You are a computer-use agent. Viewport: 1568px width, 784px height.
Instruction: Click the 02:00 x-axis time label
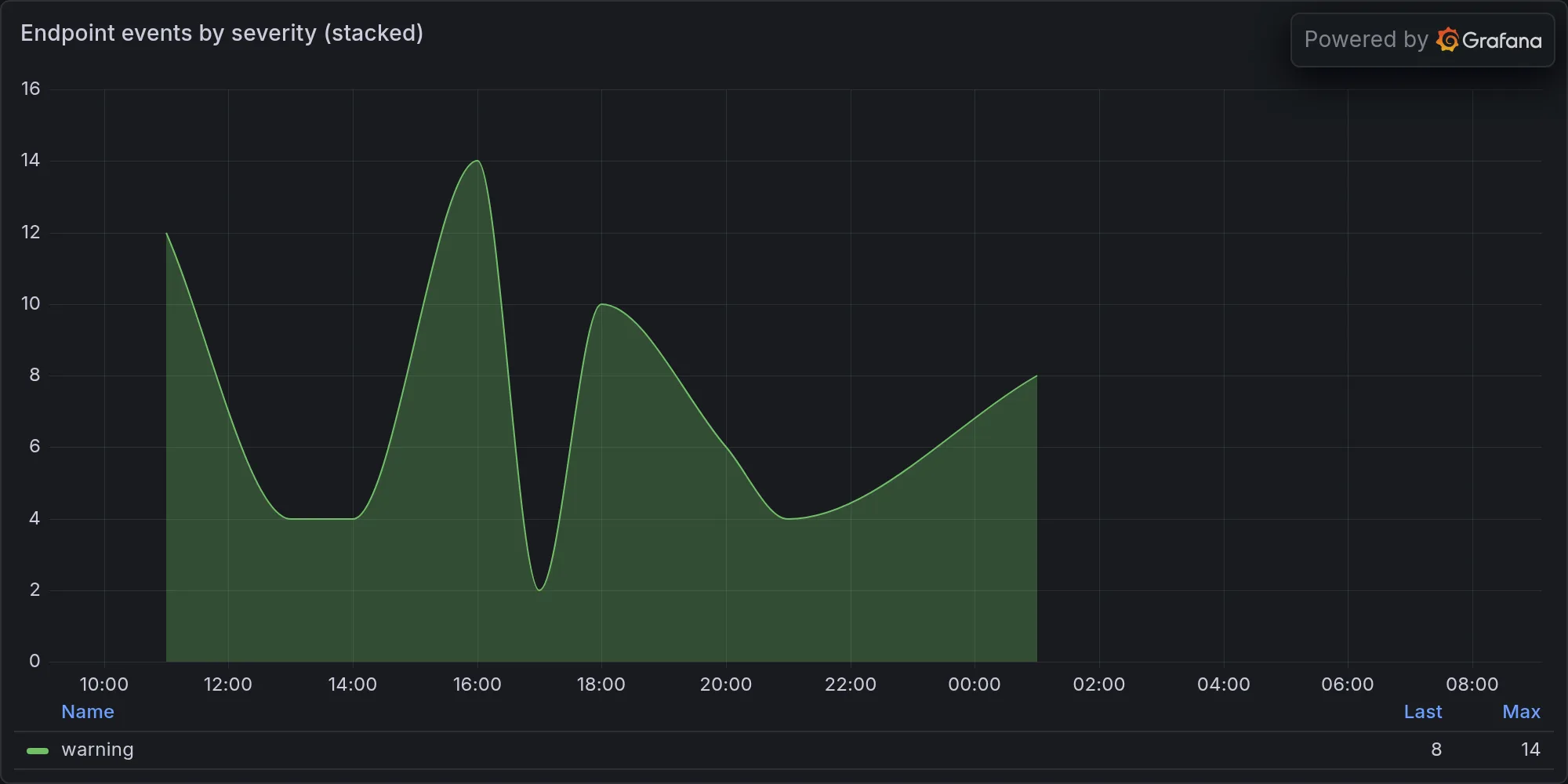pyautogui.click(x=1099, y=684)
